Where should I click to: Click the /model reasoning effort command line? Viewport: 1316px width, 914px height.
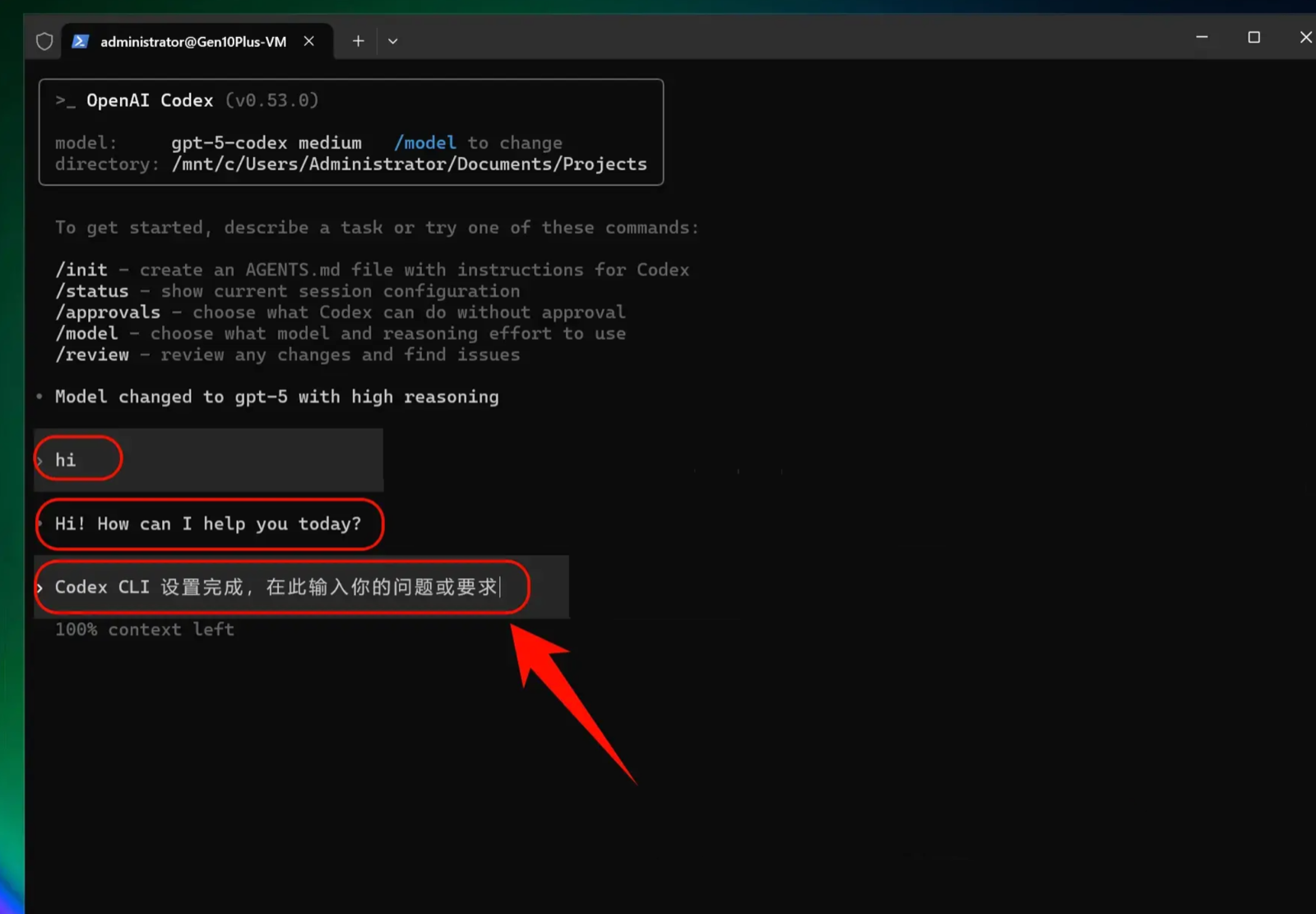340,334
